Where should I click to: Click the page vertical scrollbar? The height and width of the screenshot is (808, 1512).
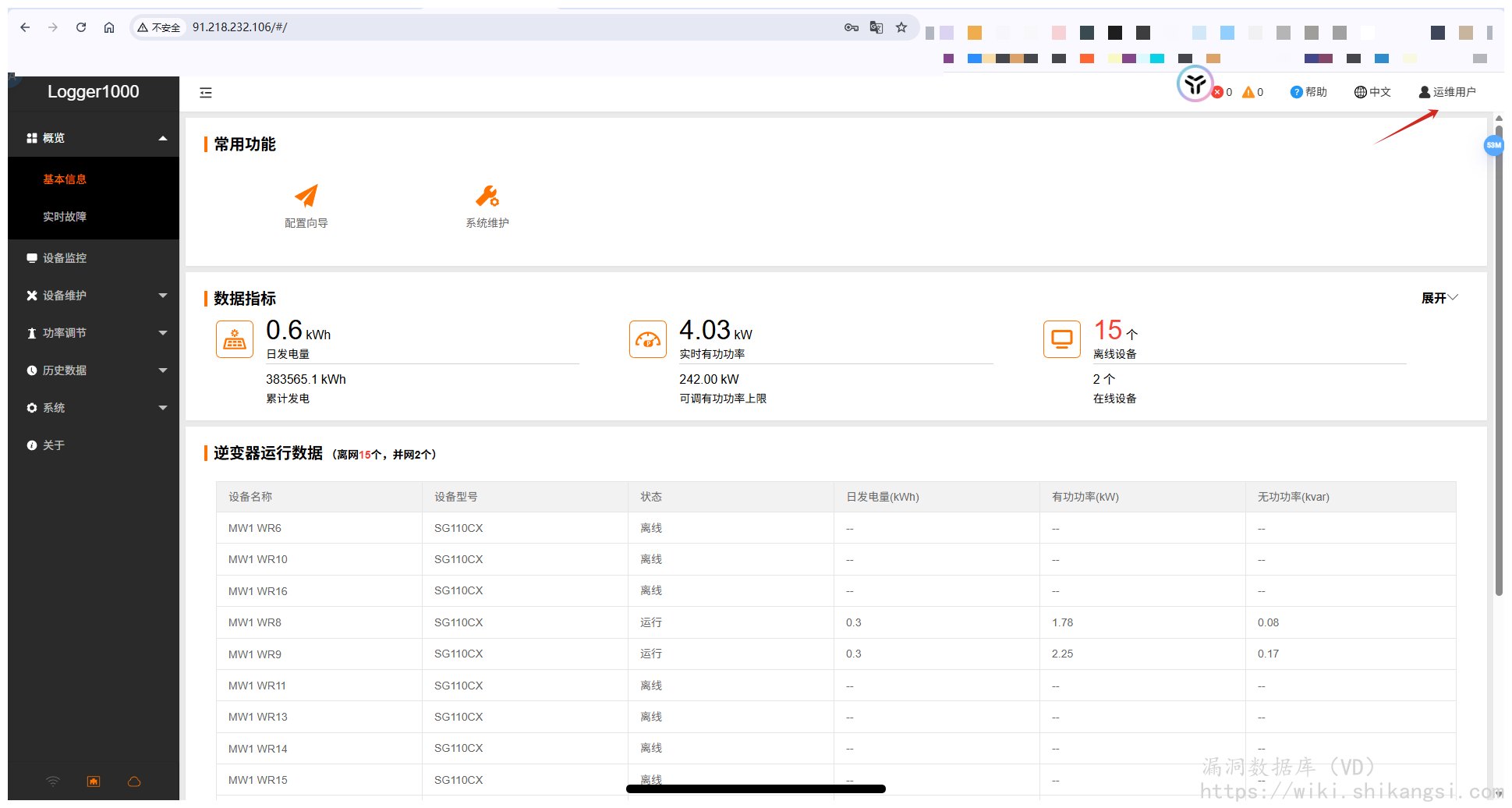[x=1499, y=359]
